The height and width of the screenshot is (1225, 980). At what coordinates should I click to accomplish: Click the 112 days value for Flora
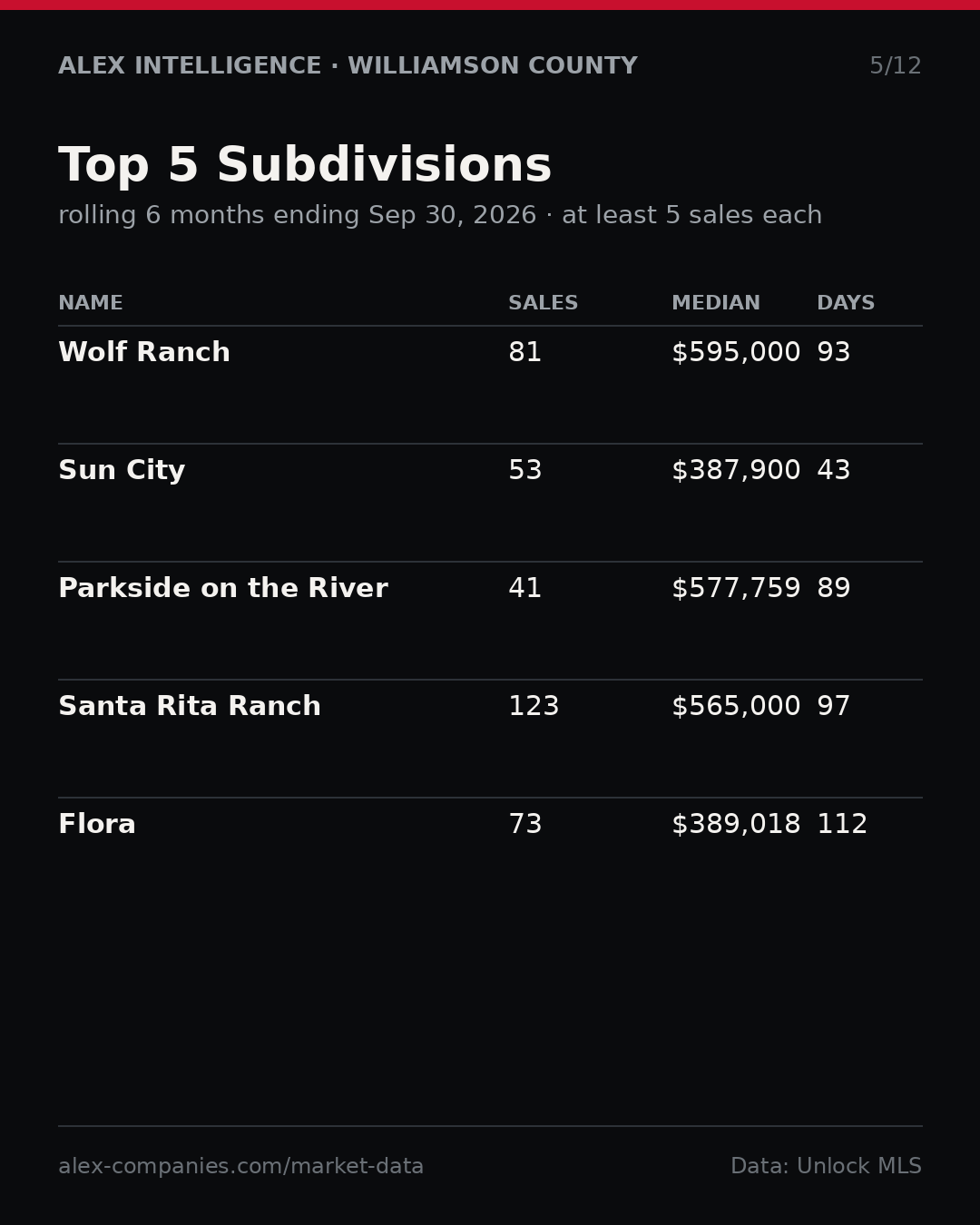(x=842, y=825)
